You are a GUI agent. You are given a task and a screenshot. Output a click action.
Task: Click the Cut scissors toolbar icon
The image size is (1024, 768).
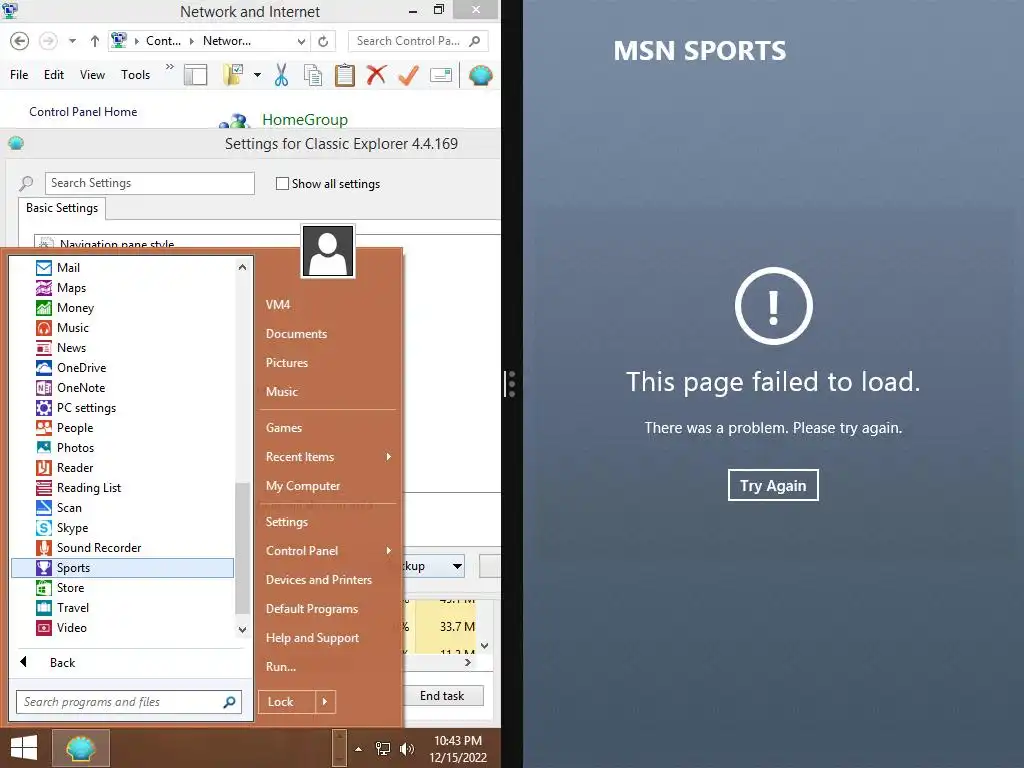(x=281, y=75)
